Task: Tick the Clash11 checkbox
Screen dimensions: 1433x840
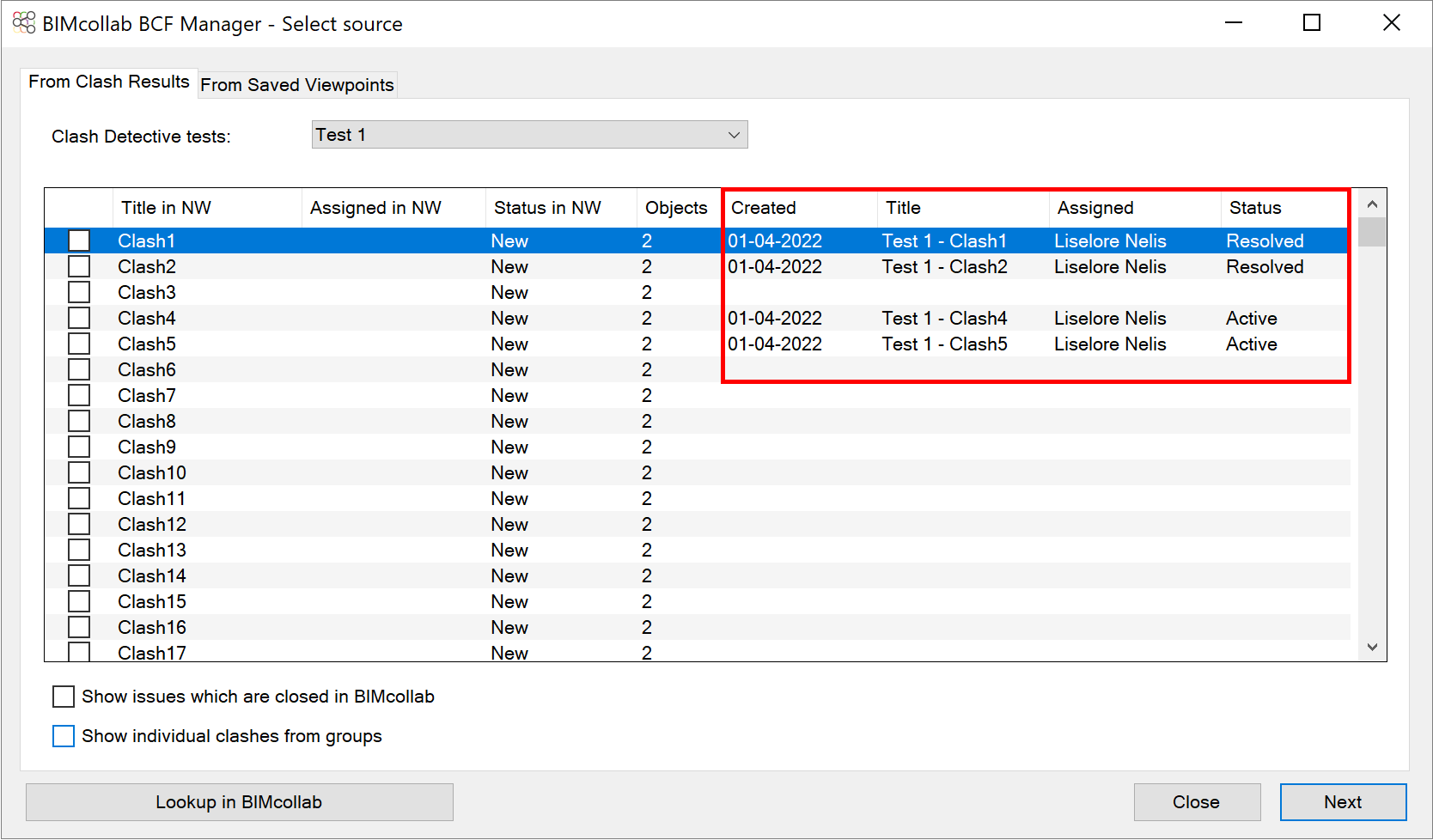Action: [x=79, y=498]
